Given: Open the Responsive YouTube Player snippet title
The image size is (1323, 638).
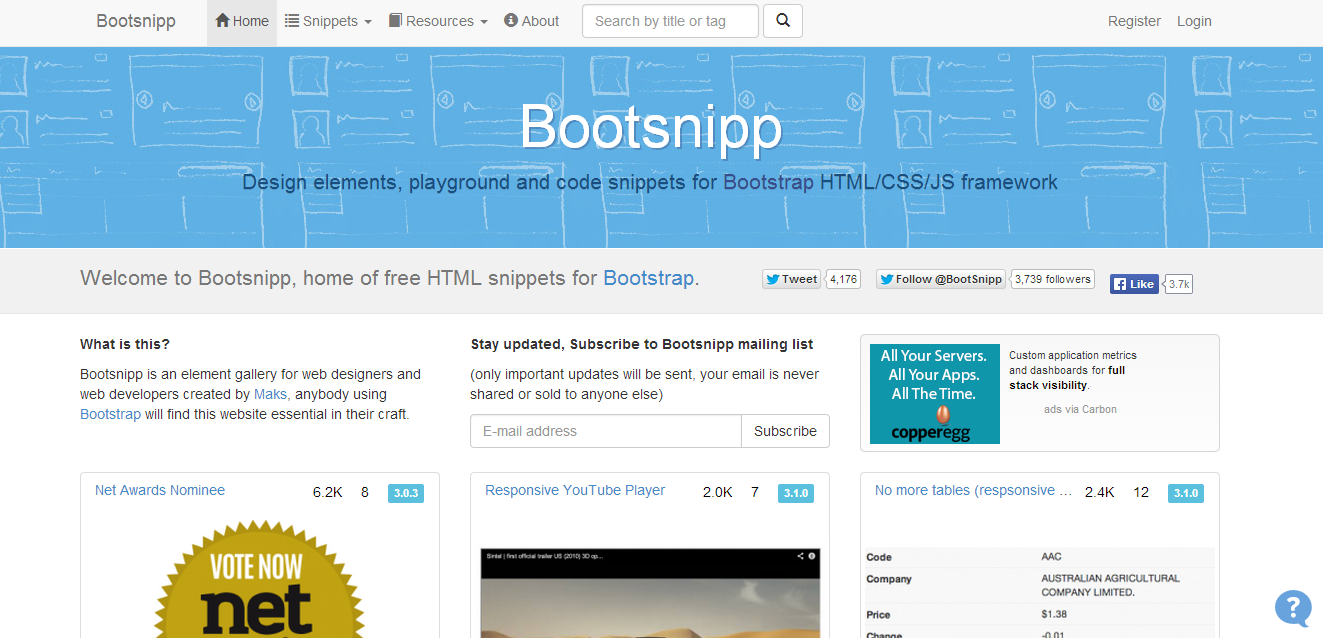Looking at the screenshot, I should coord(575,490).
